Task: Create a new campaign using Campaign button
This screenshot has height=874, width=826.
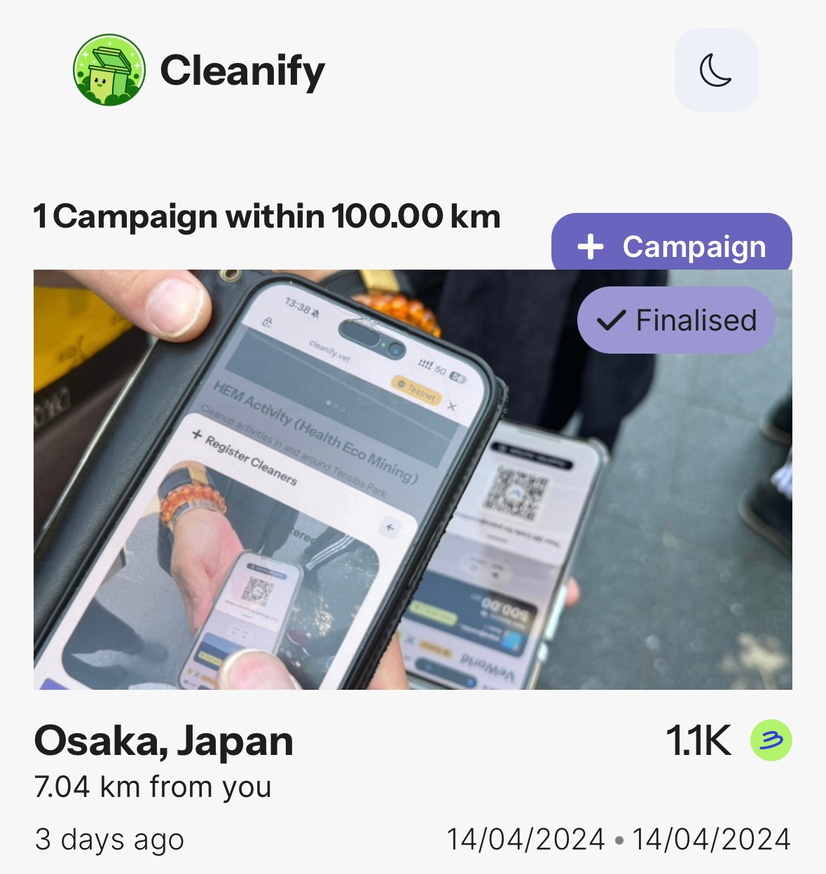Action: tap(672, 242)
